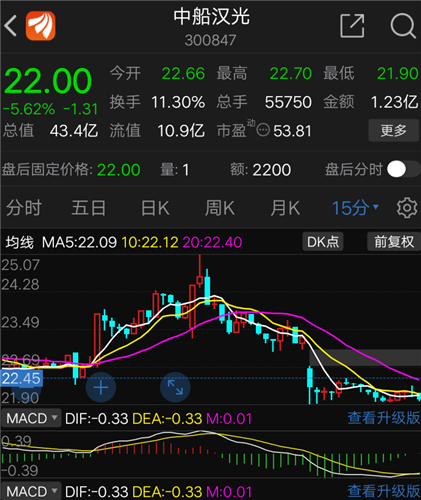The width and height of the screenshot is (421, 500).
Task: Tap the expand fullscreen chart icon
Action: [175, 388]
